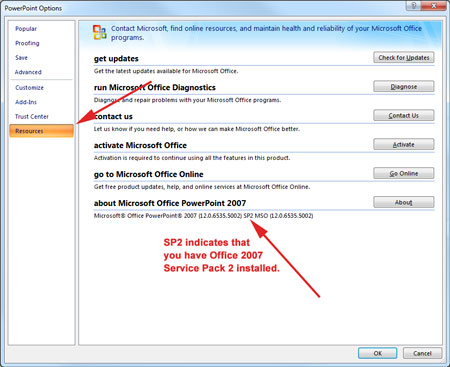This screenshot has width=450, height=367.
Task: Click 'Get free product updates' description text
Action: 202,187
